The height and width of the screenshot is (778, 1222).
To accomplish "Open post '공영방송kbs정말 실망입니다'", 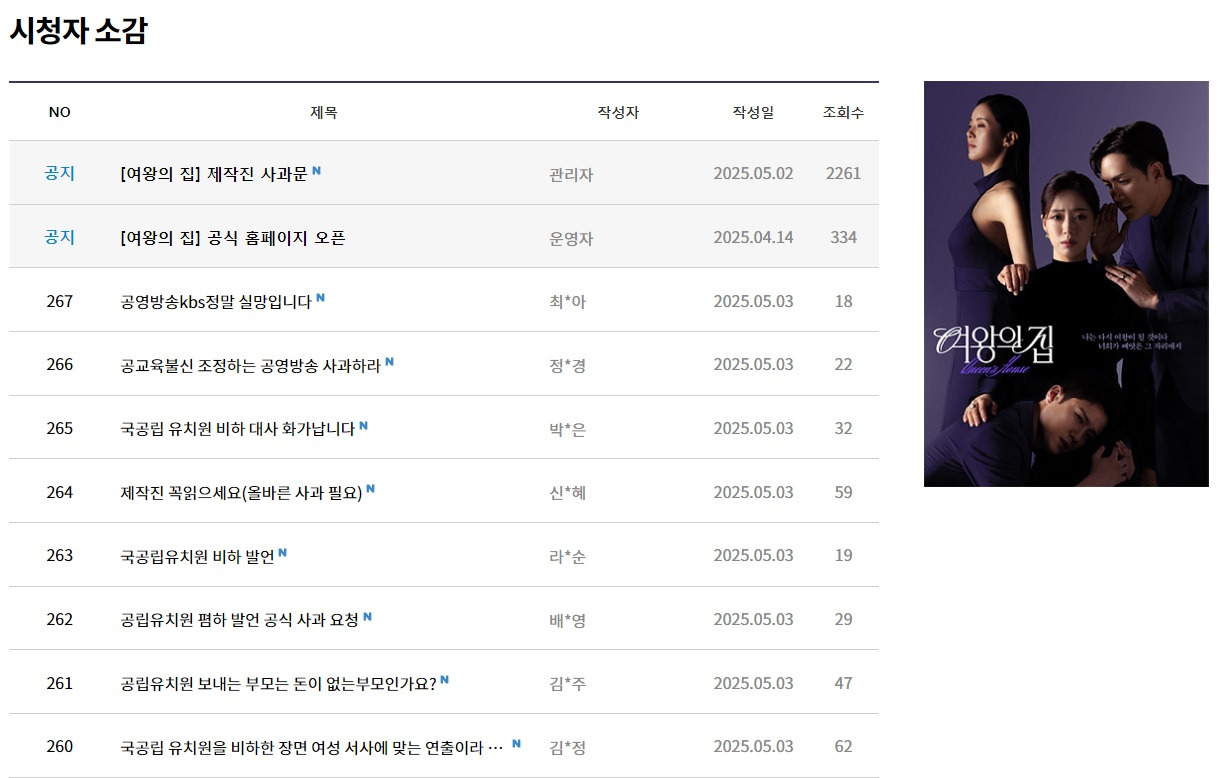I will click(x=216, y=301).
